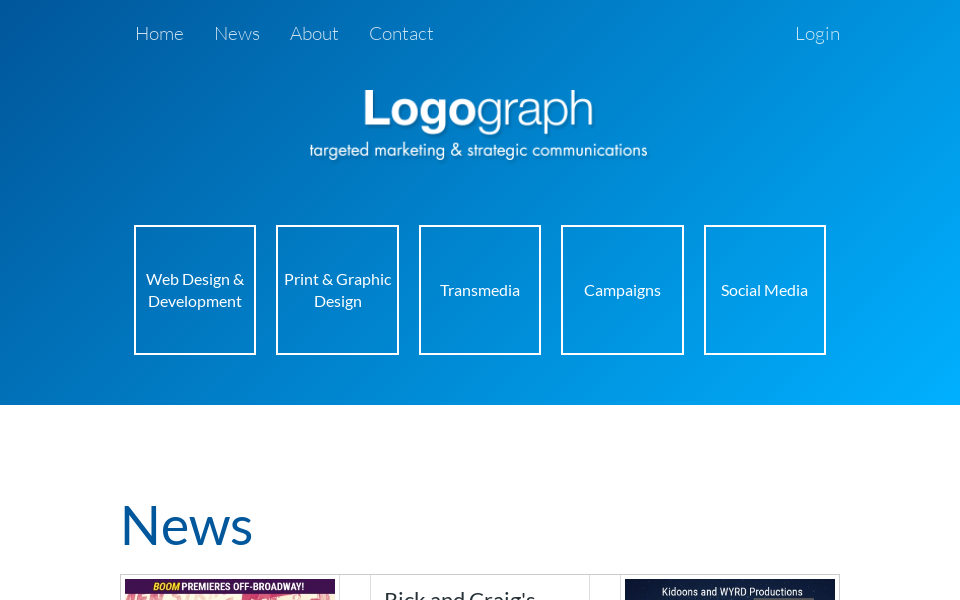The image size is (960, 600).
Task: View the Campaigns section
Action: (622, 290)
